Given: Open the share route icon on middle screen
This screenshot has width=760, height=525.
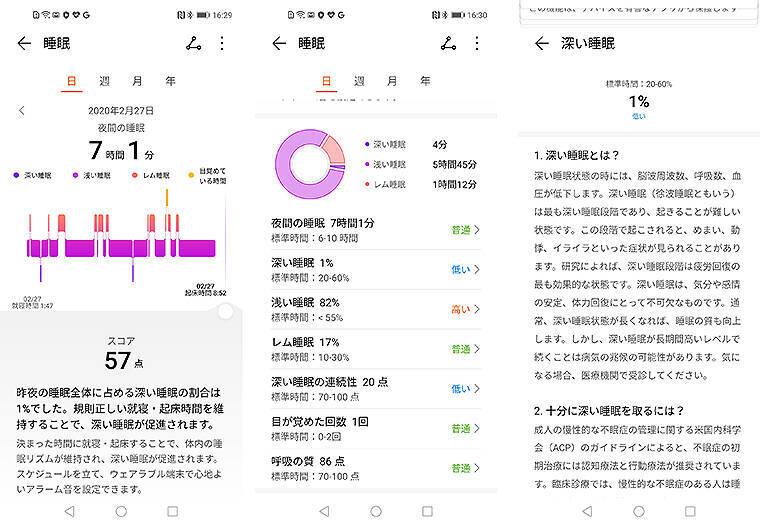Looking at the screenshot, I should 448,43.
